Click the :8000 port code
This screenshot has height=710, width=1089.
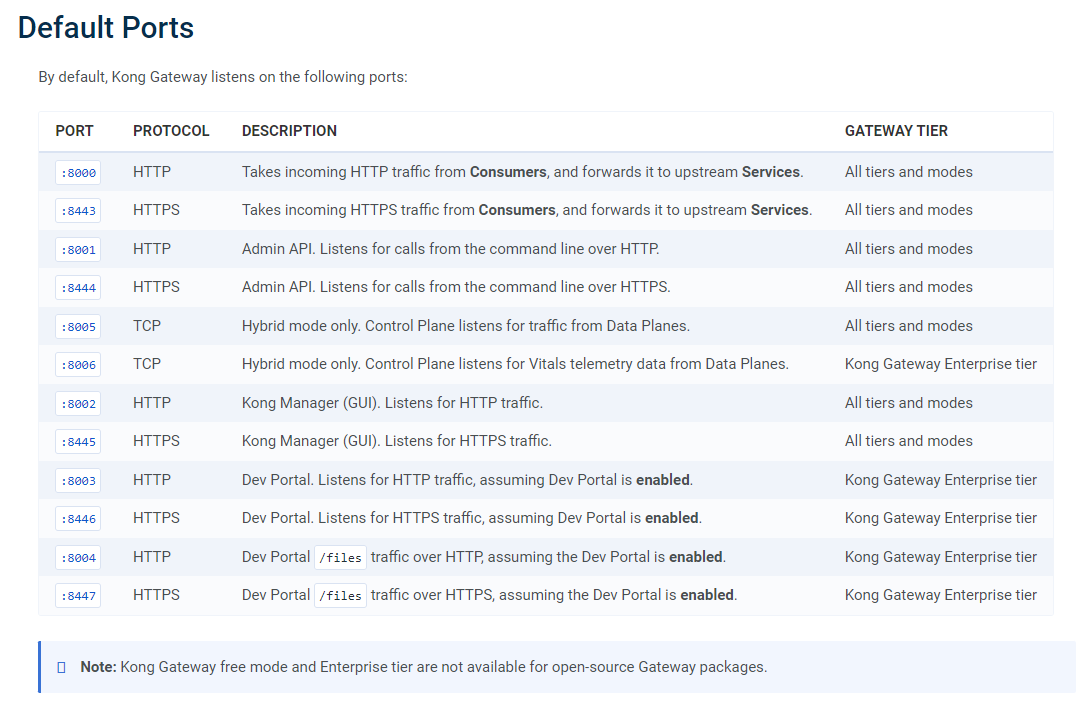(78, 172)
